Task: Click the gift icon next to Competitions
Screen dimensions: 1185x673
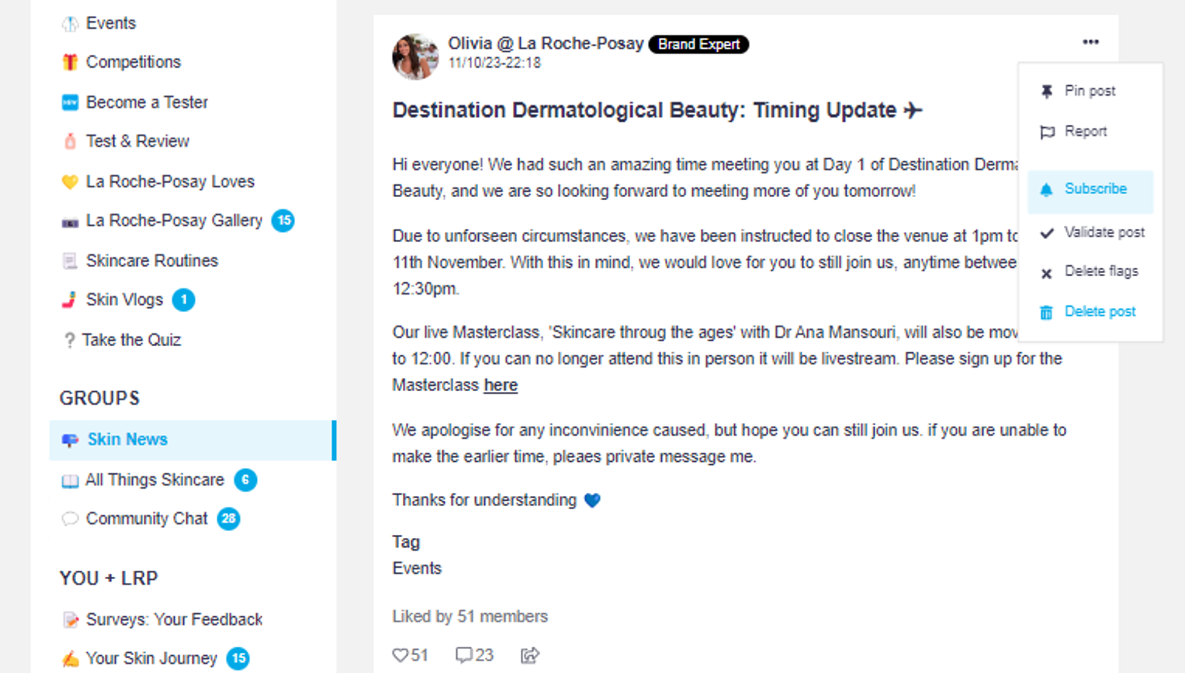Action: coord(70,62)
